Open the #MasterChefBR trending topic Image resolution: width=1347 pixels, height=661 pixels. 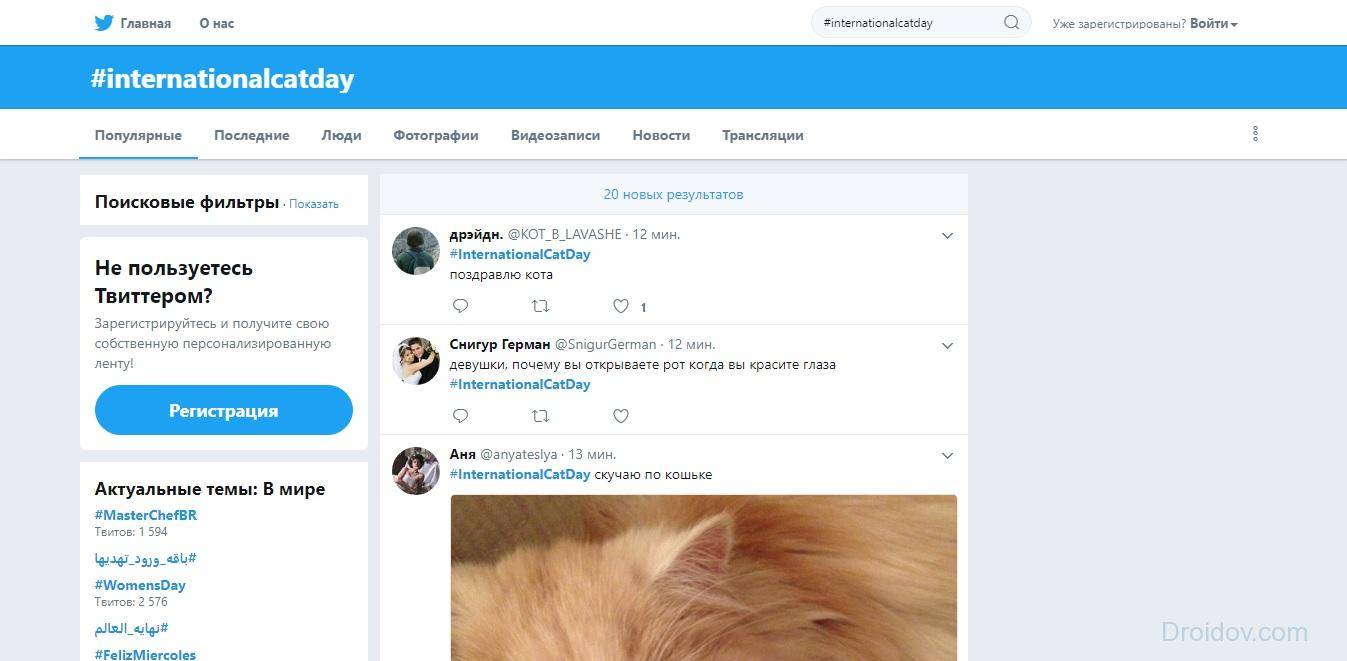[x=146, y=515]
